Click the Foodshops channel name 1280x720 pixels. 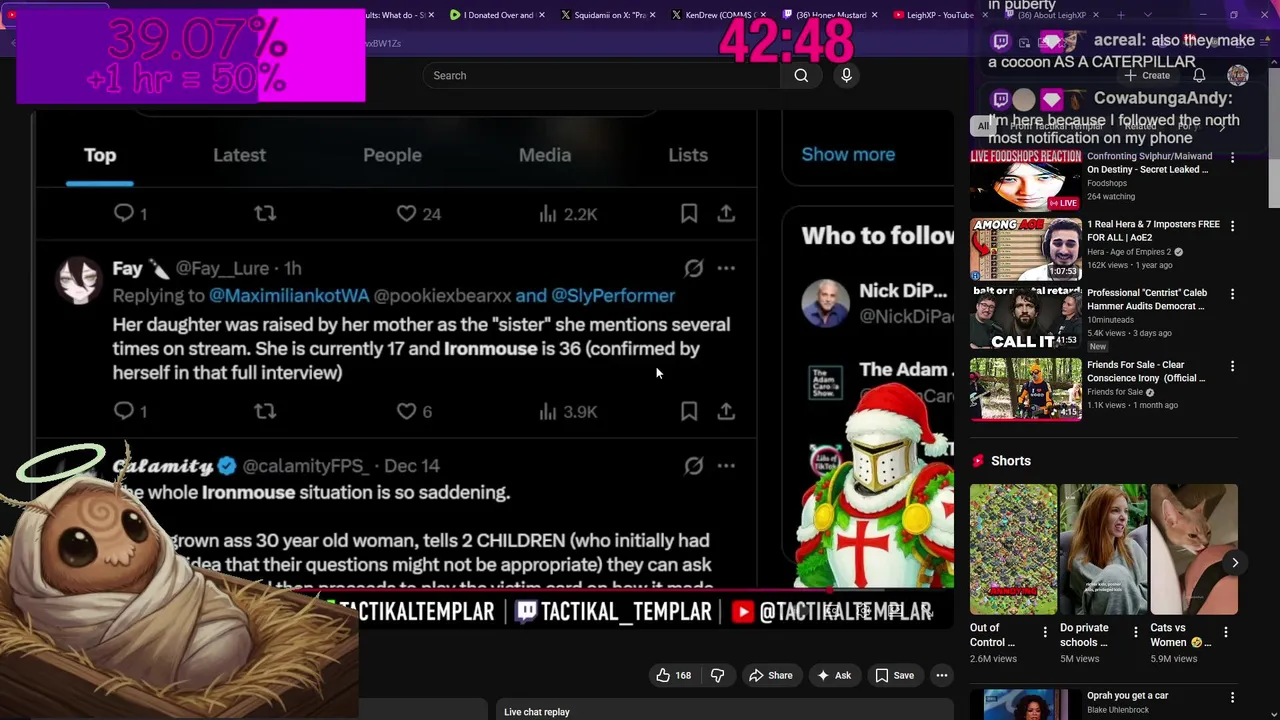point(1107,183)
